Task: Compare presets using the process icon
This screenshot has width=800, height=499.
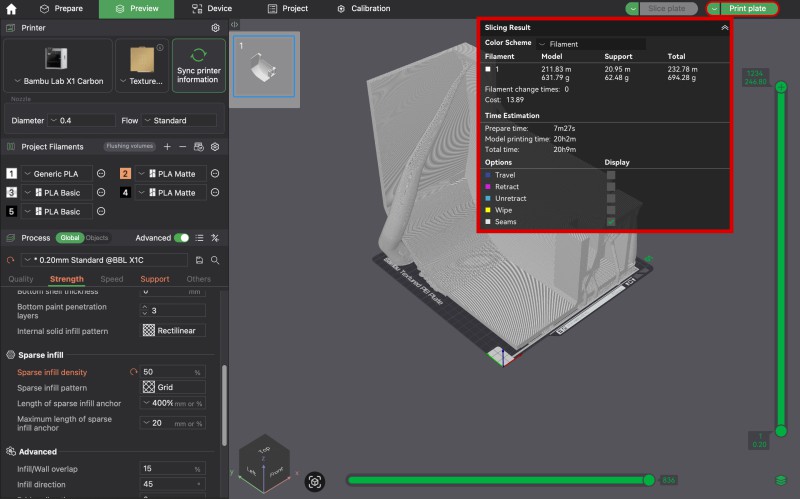Action: [x=215, y=238]
